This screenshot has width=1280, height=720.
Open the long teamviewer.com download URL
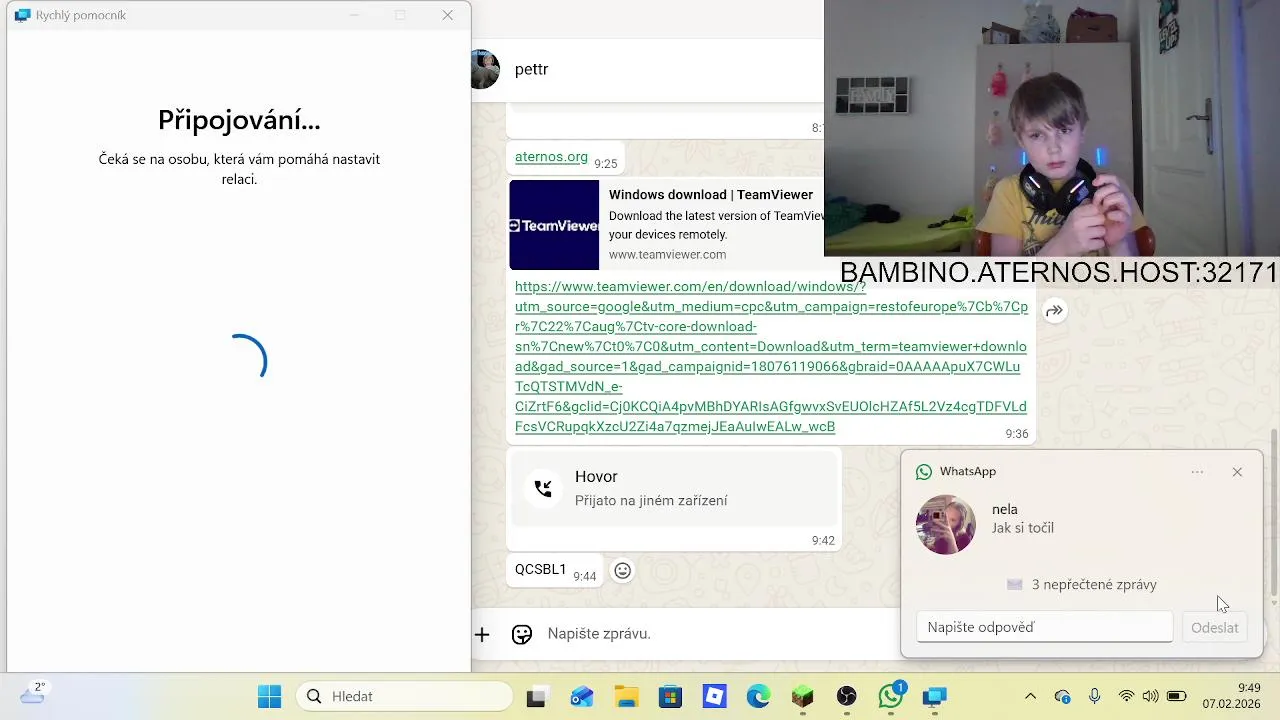(770, 356)
